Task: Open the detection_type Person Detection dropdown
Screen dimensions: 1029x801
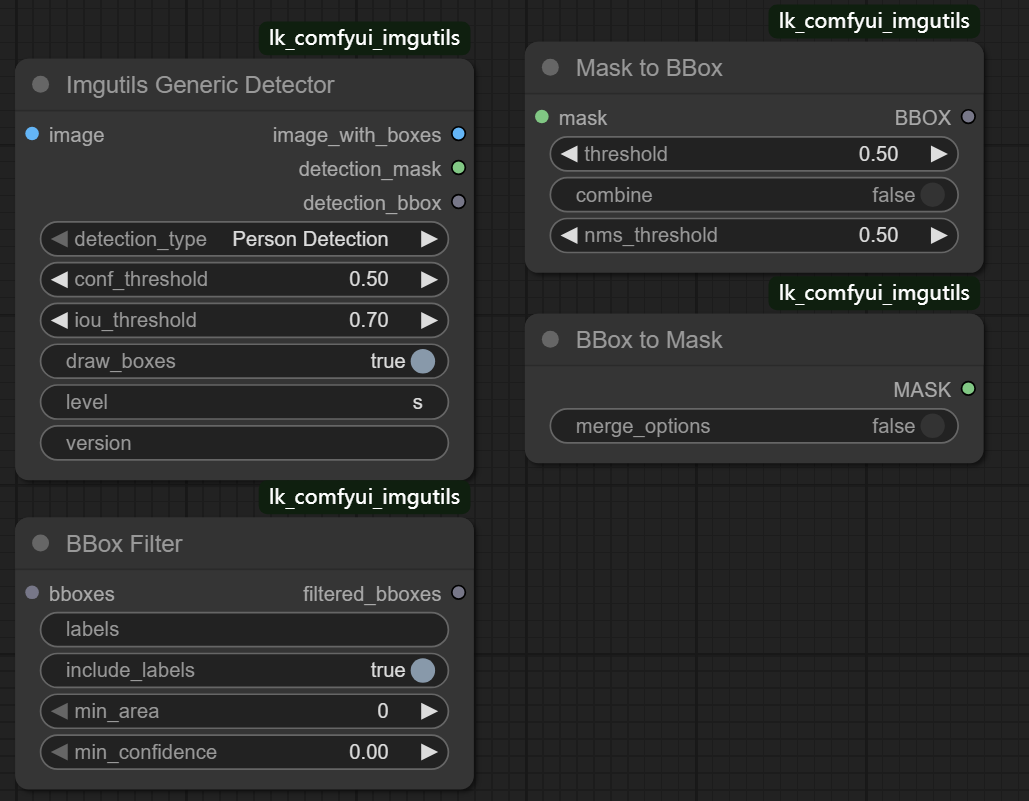Action: pos(244,239)
